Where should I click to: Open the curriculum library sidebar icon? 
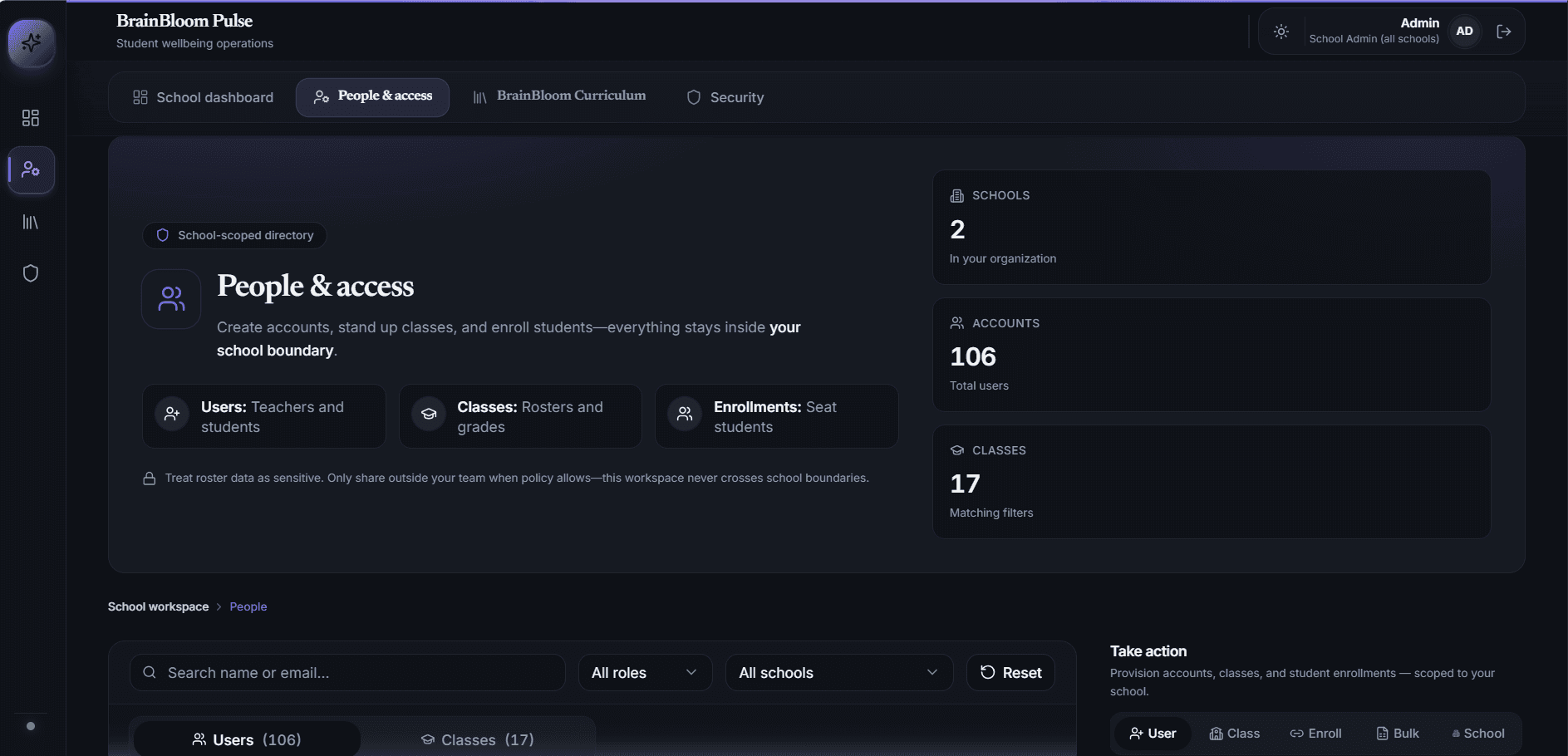coord(31,222)
